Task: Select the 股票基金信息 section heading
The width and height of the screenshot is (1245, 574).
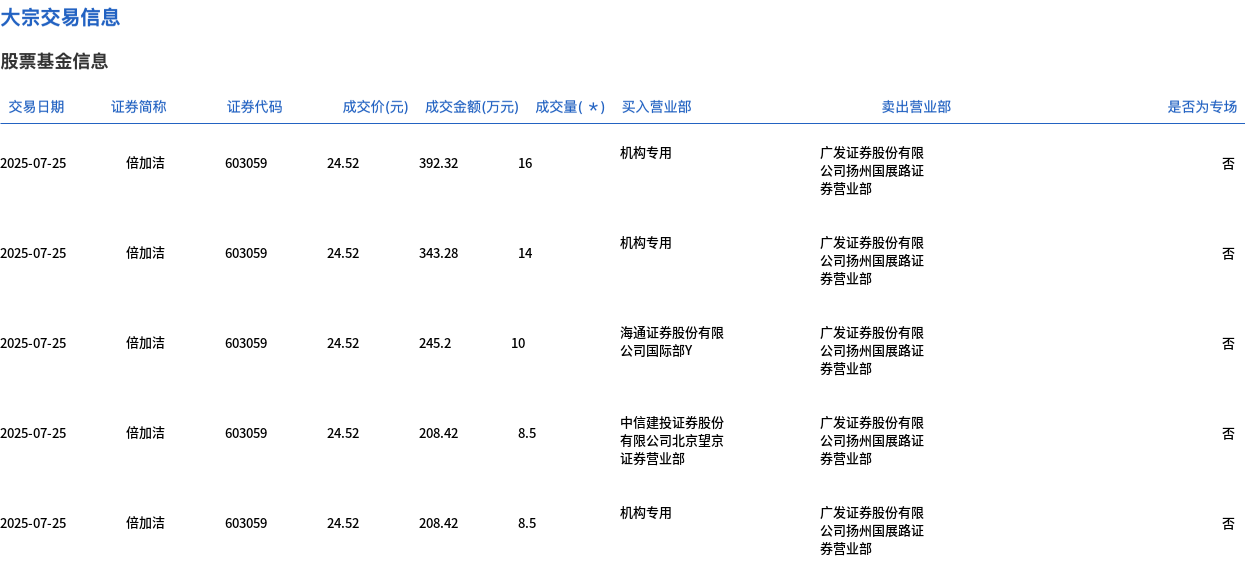Action: [54, 62]
